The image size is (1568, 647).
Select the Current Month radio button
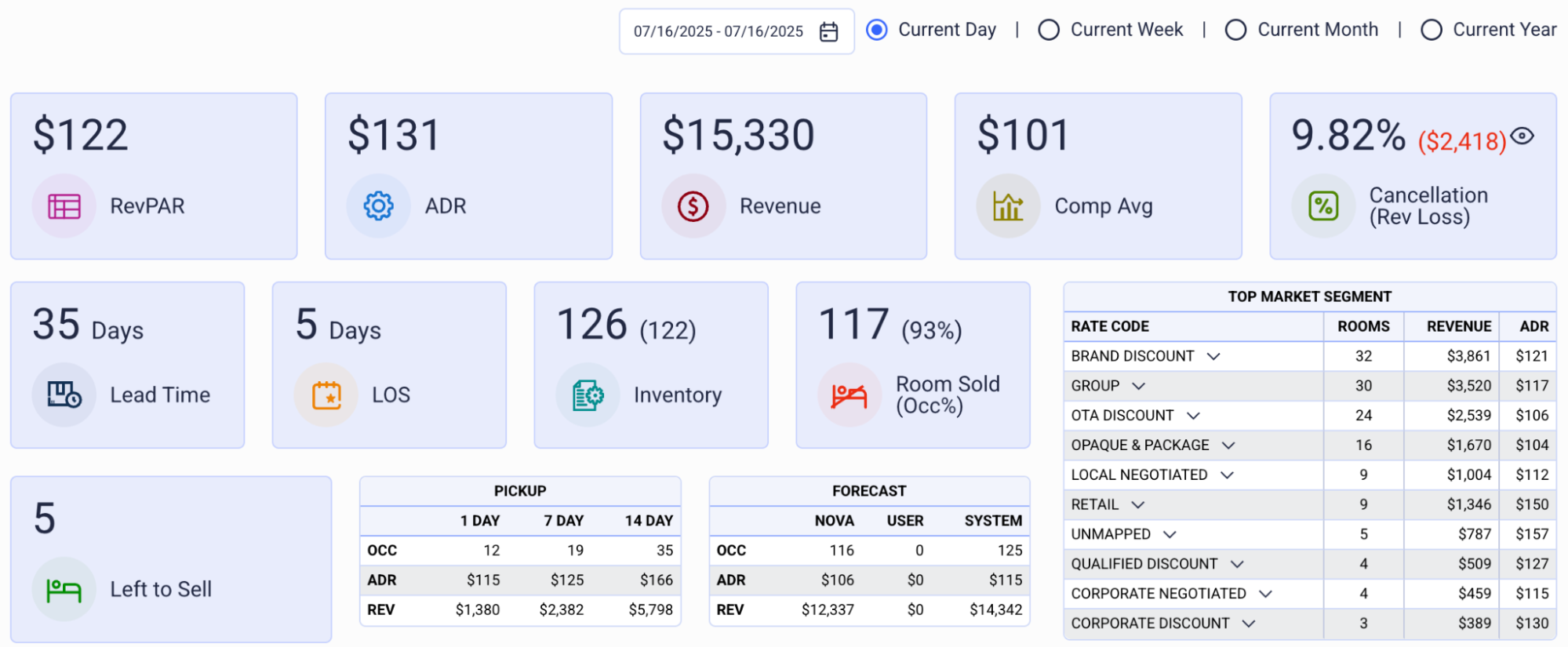click(x=1235, y=30)
